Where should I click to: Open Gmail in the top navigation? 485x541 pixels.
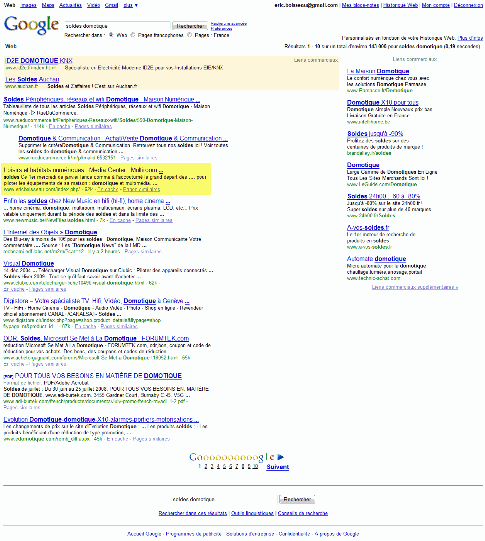pos(111,5)
